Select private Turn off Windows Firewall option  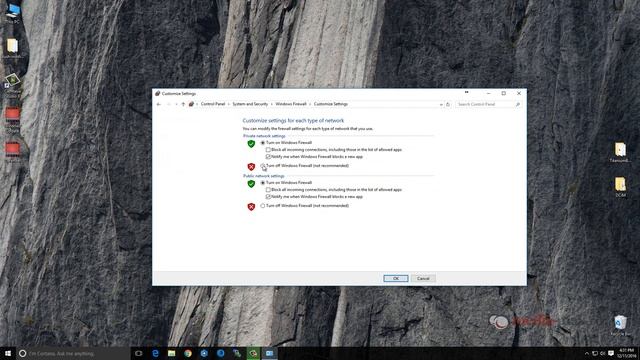pyautogui.click(x=263, y=166)
